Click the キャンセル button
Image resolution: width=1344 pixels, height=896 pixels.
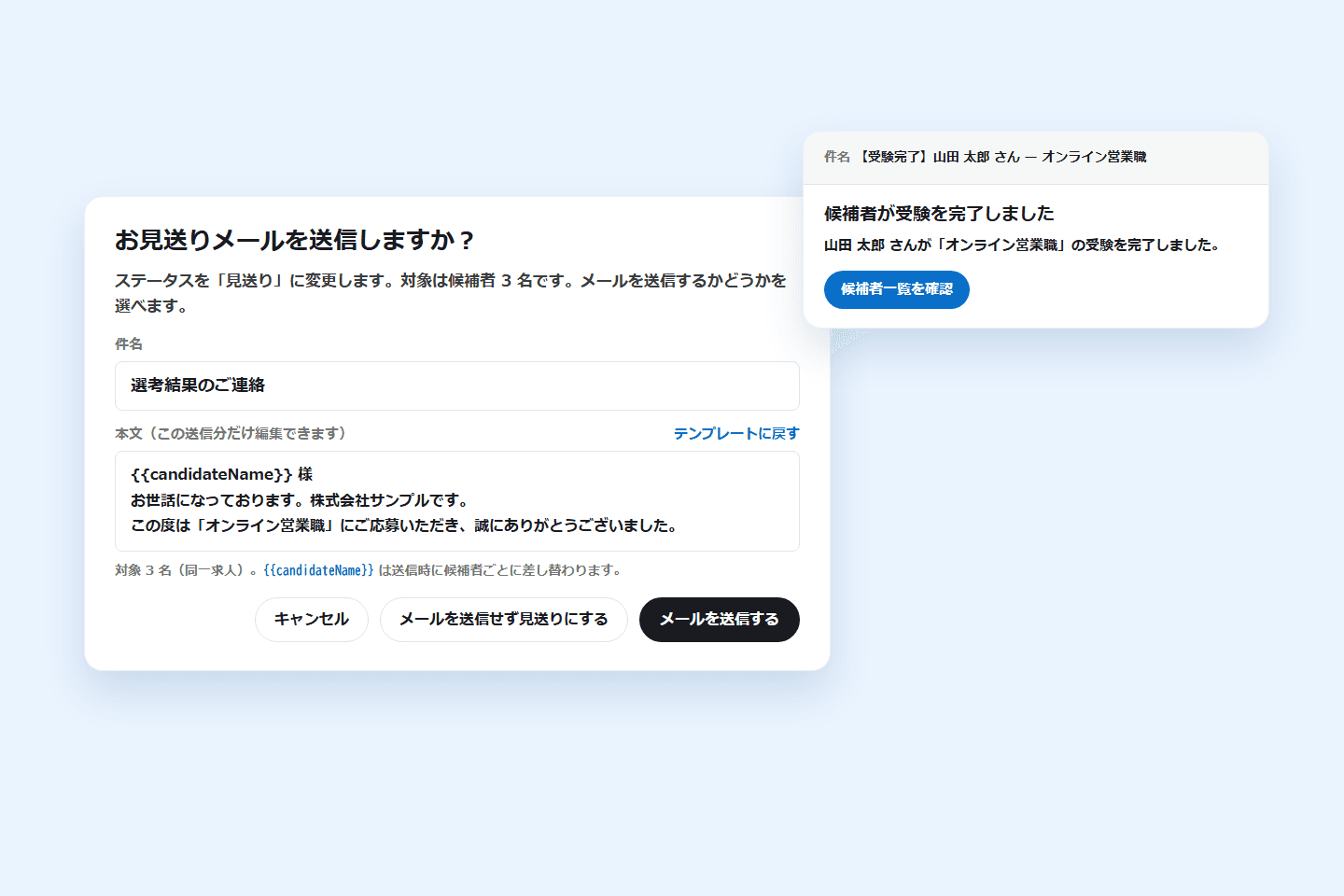pos(312,620)
